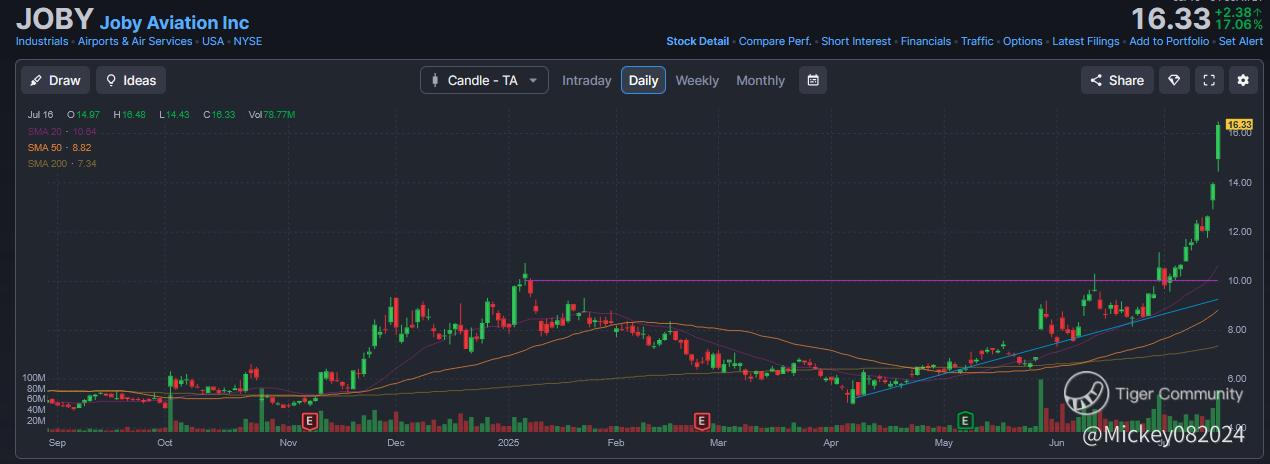This screenshot has height=464, width=1270.
Task: Switch to Weekly timeframe
Action: pyautogui.click(x=697, y=80)
